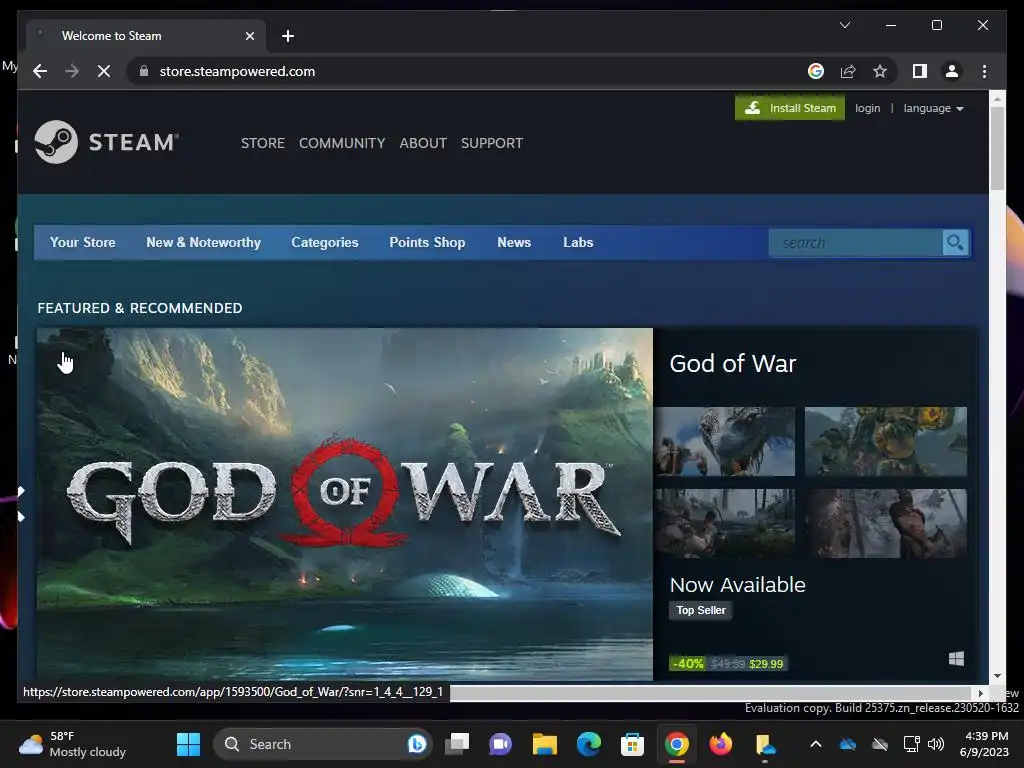1024x768 pixels.
Task: Click the foggy forest screenshot thumbnail
Action: pyautogui.click(x=725, y=523)
